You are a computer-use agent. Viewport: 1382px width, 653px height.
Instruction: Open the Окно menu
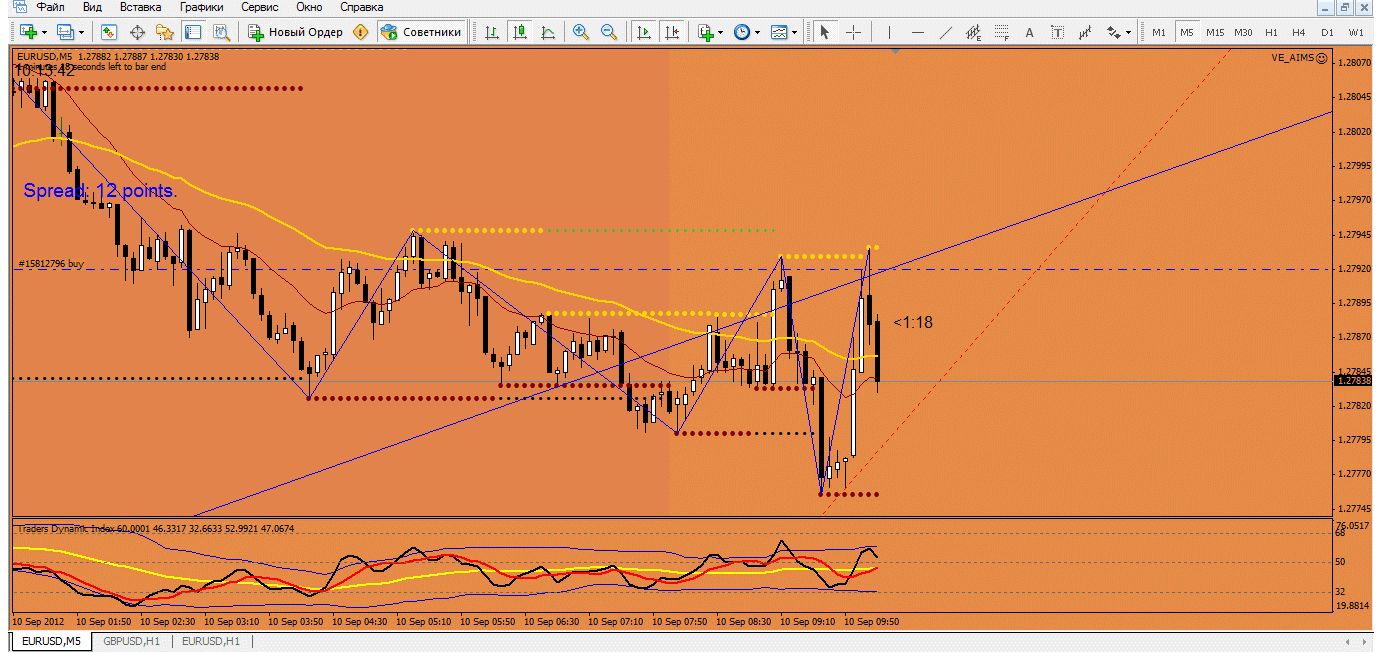coord(310,7)
